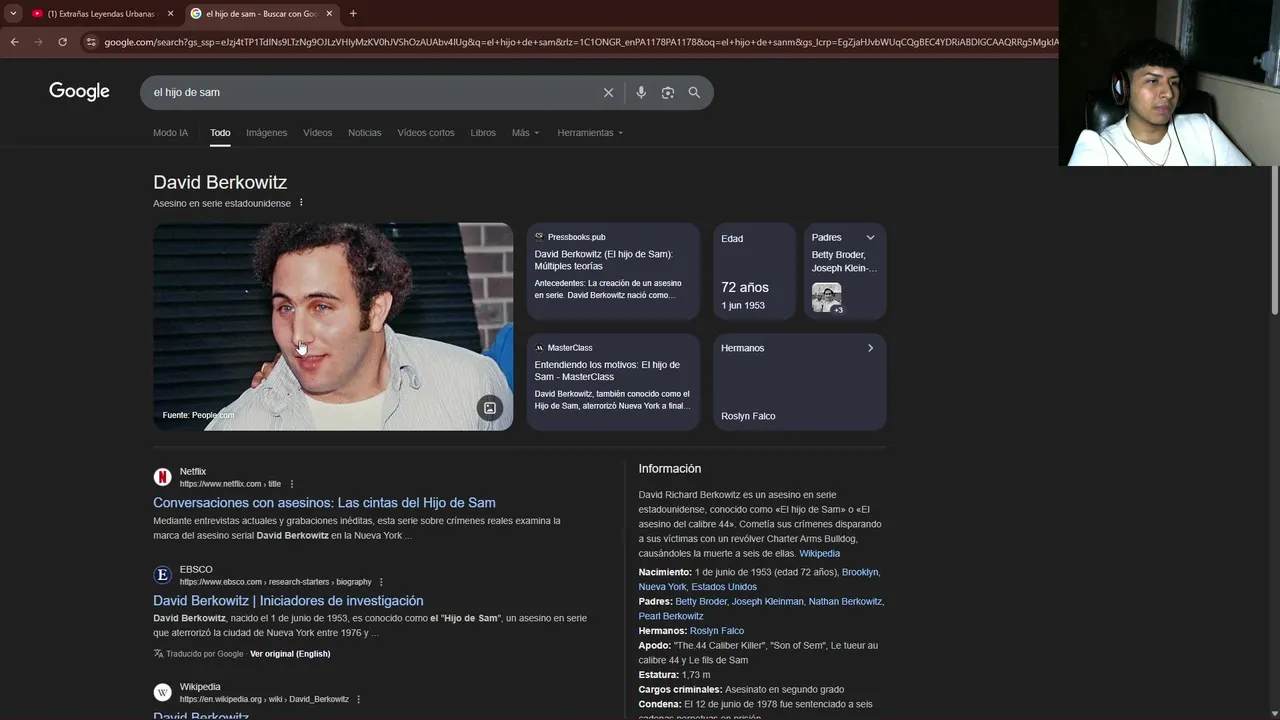Select the Libros tab

pyautogui.click(x=483, y=133)
